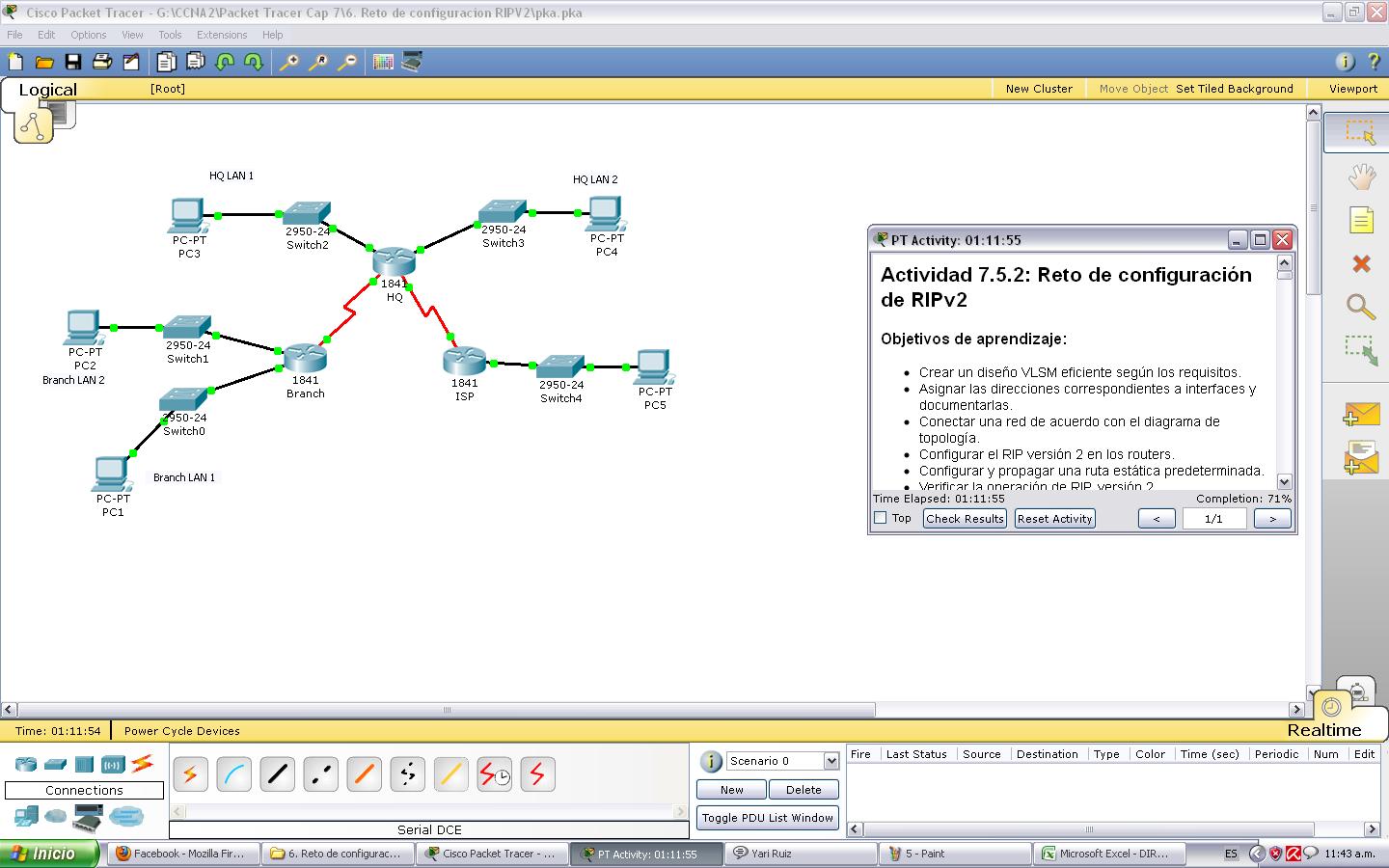Select the copper straight-through cable tool
1389x868 pixels.
point(277,773)
